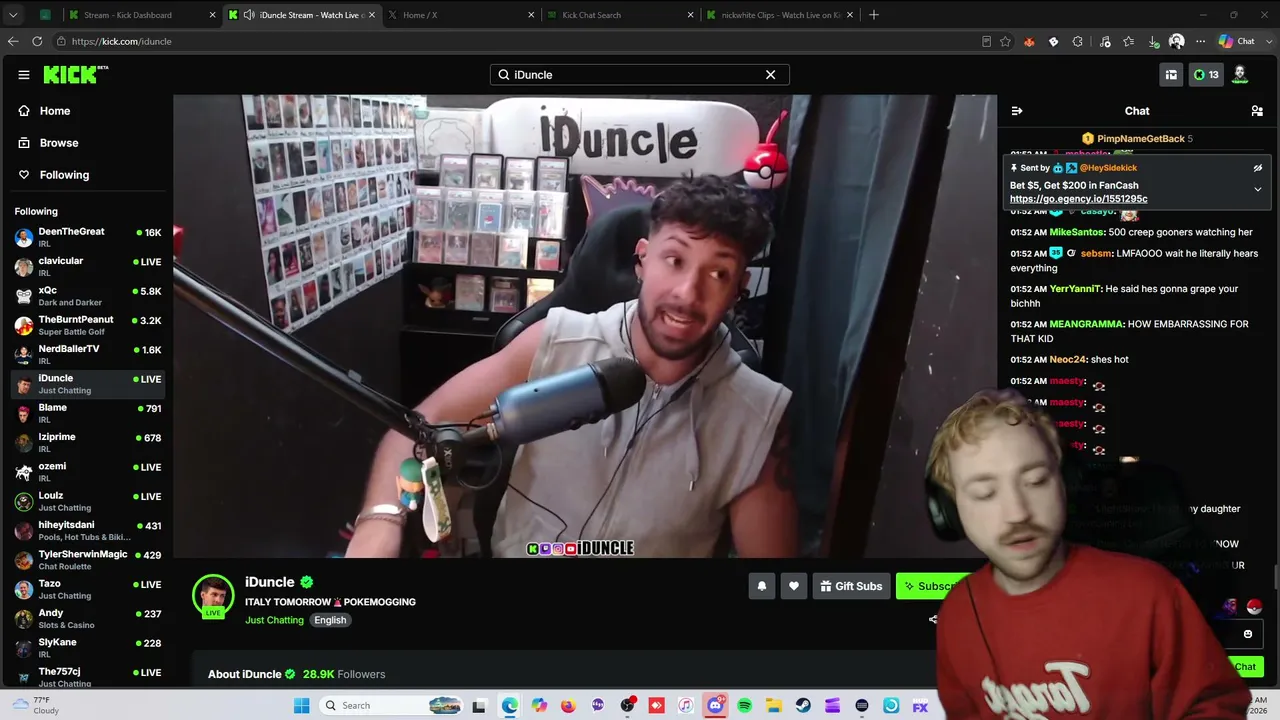This screenshot has width=1280, height=720.
Task: Select the Pokeball emote above chat input
Action: (1254, 607)
